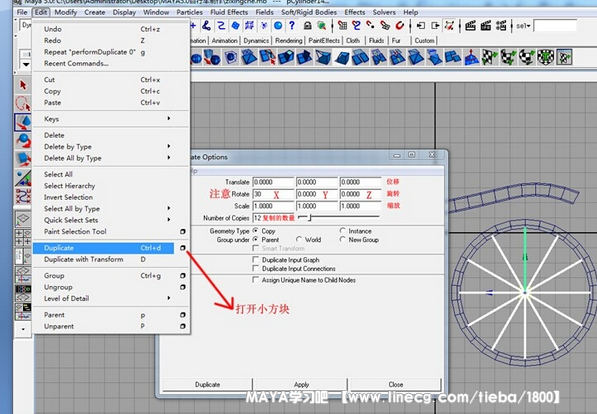Switch to single perspective view layout

(23, 219)
